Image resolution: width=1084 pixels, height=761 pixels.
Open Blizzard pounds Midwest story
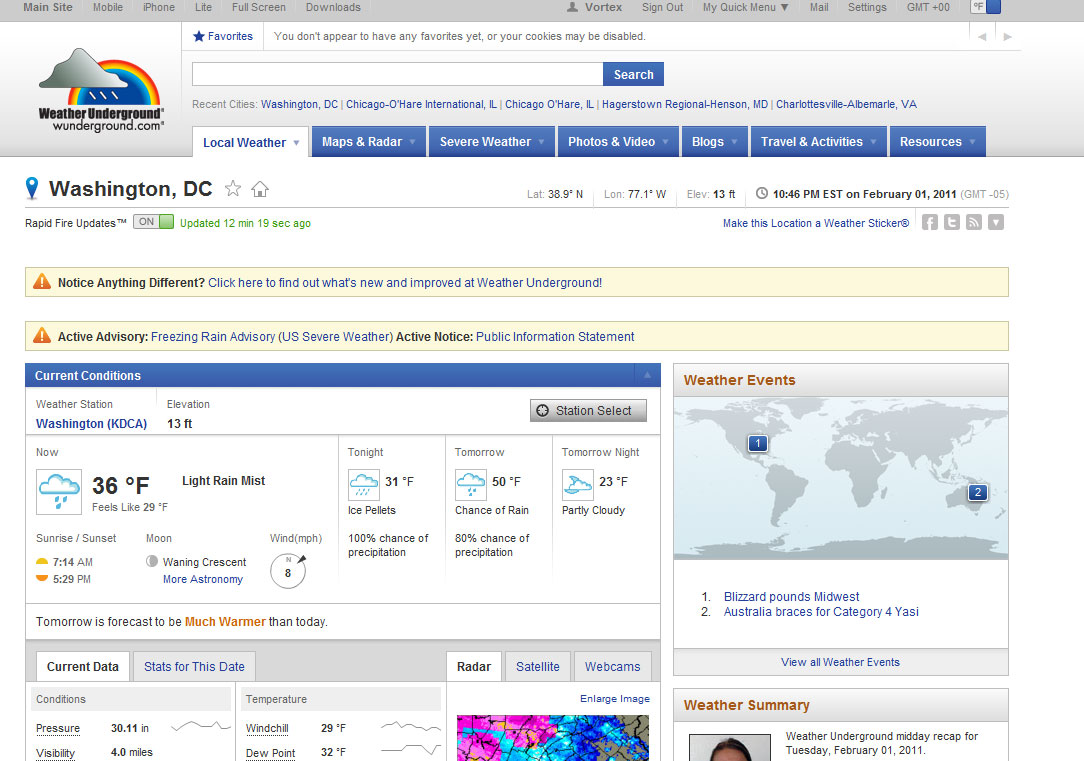tap(792, 596)
